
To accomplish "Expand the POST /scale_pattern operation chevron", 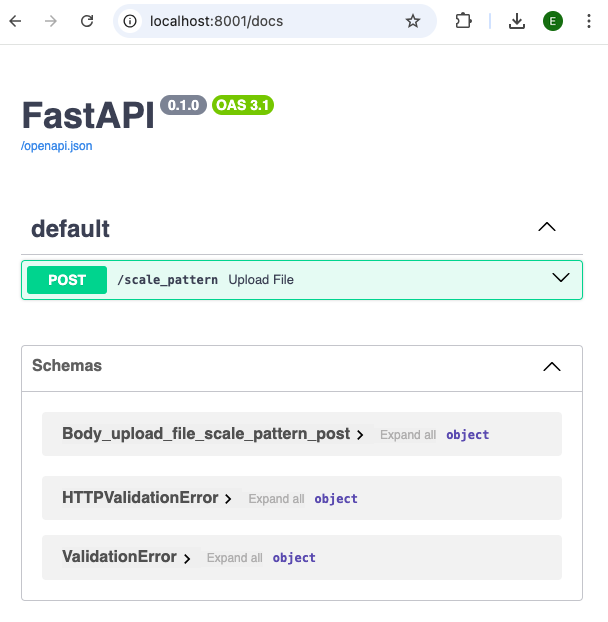I will coord(561,277).
